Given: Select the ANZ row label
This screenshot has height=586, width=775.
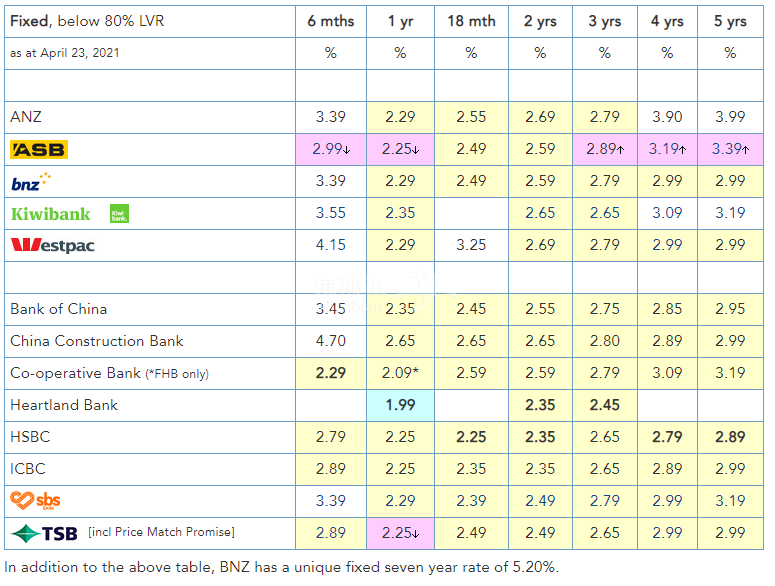Looking at the screenshot, I should coord(26,117).
